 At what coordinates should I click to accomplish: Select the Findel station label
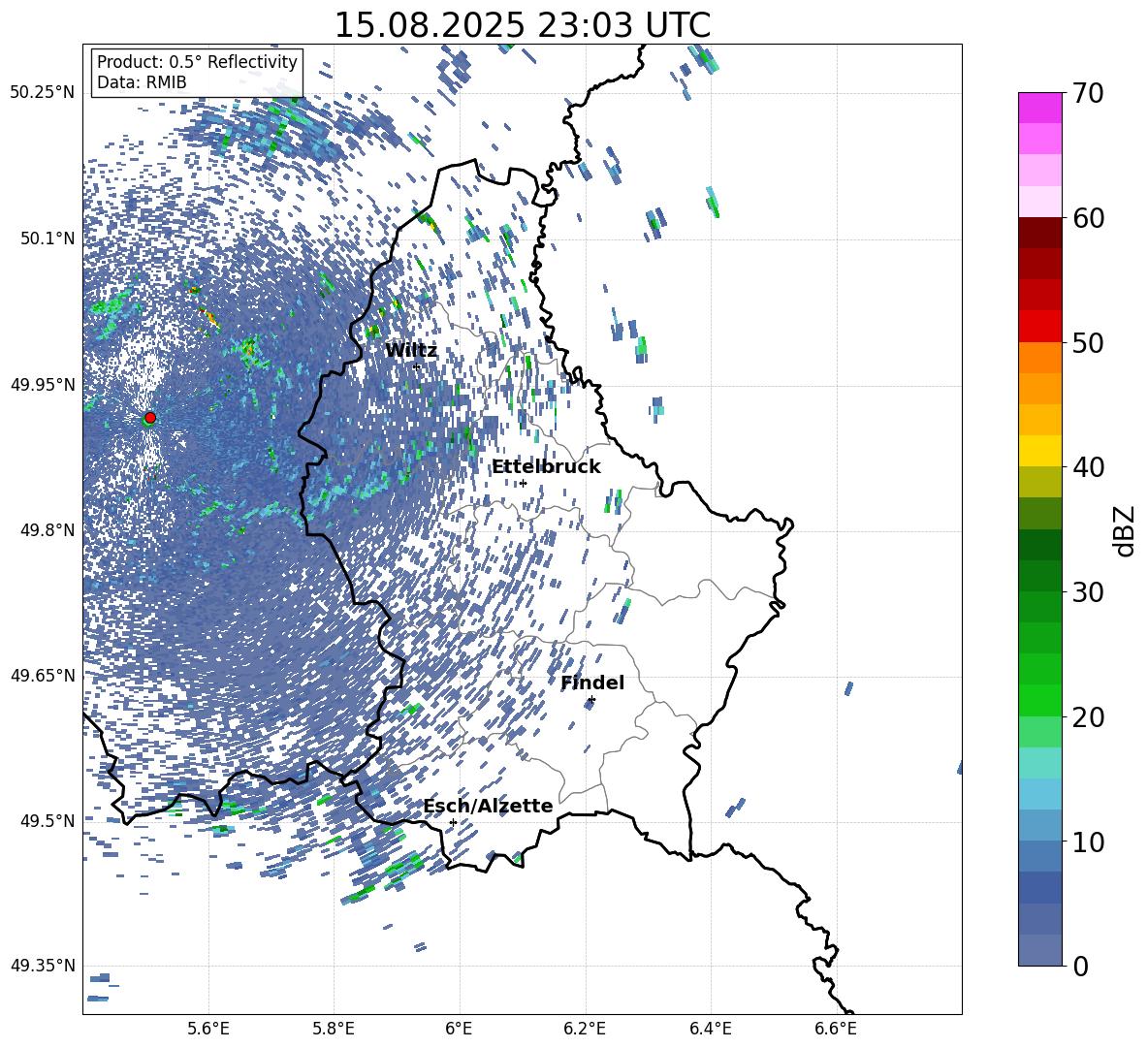coord(592,683)
